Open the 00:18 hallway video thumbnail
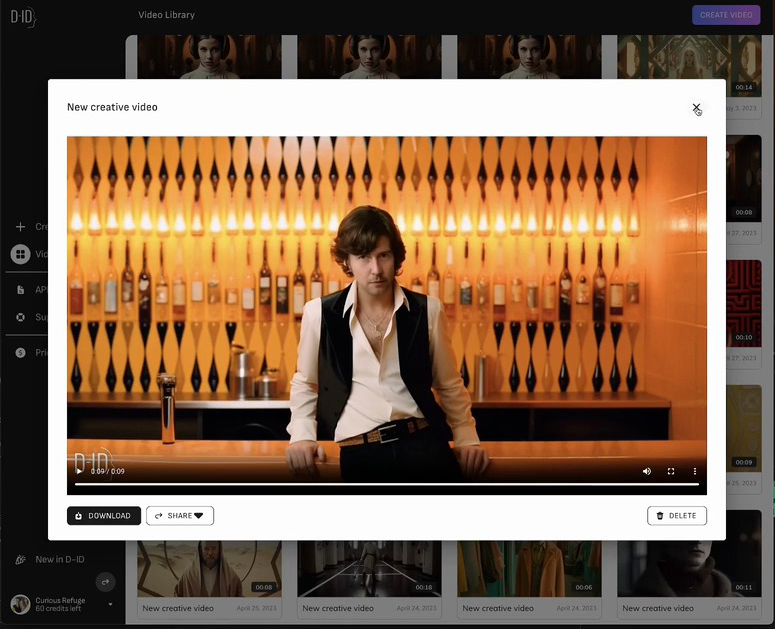Screen dimensions: 775x629 [x=369, y=569]
